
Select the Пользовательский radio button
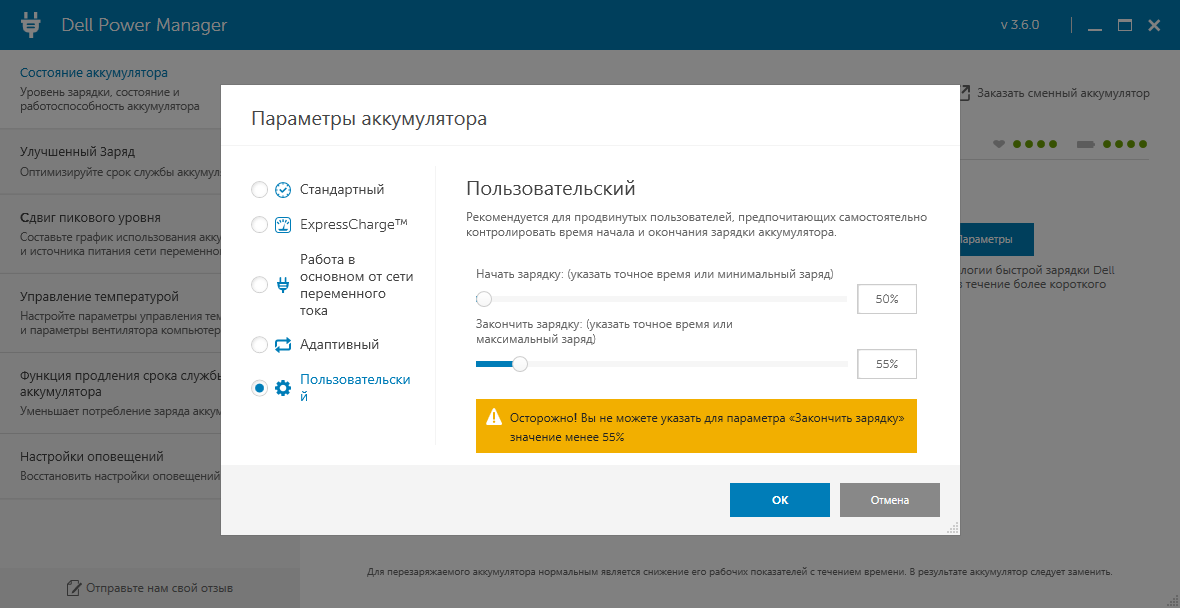(x=259, y=388)
